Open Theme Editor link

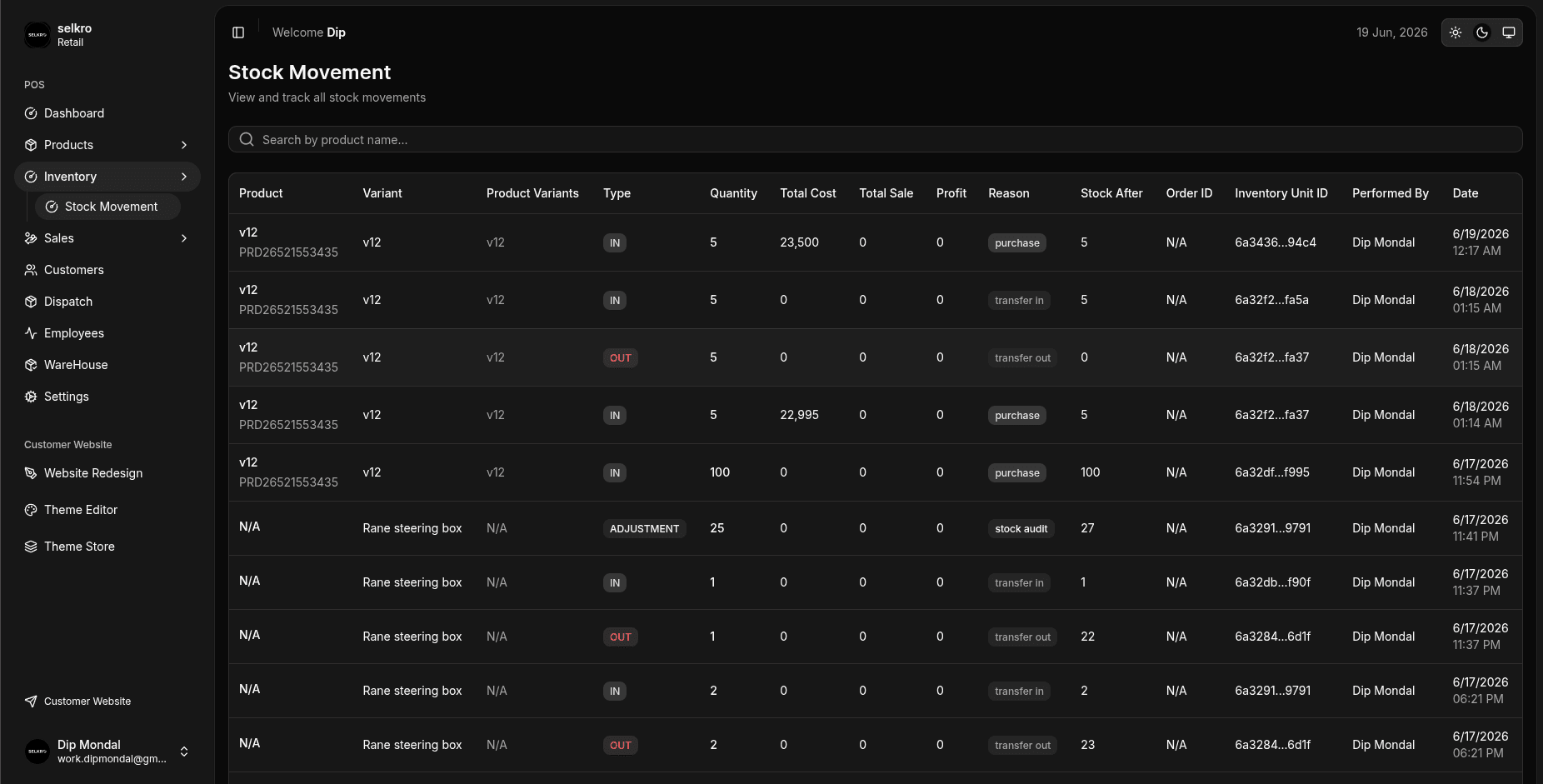pyautogui.click(x=107, y=510)
